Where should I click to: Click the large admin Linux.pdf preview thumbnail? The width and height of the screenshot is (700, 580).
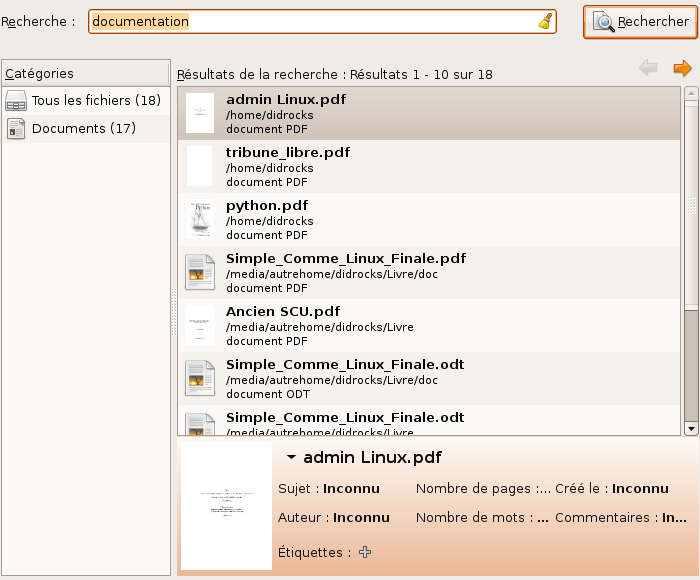tap(226, 507)
